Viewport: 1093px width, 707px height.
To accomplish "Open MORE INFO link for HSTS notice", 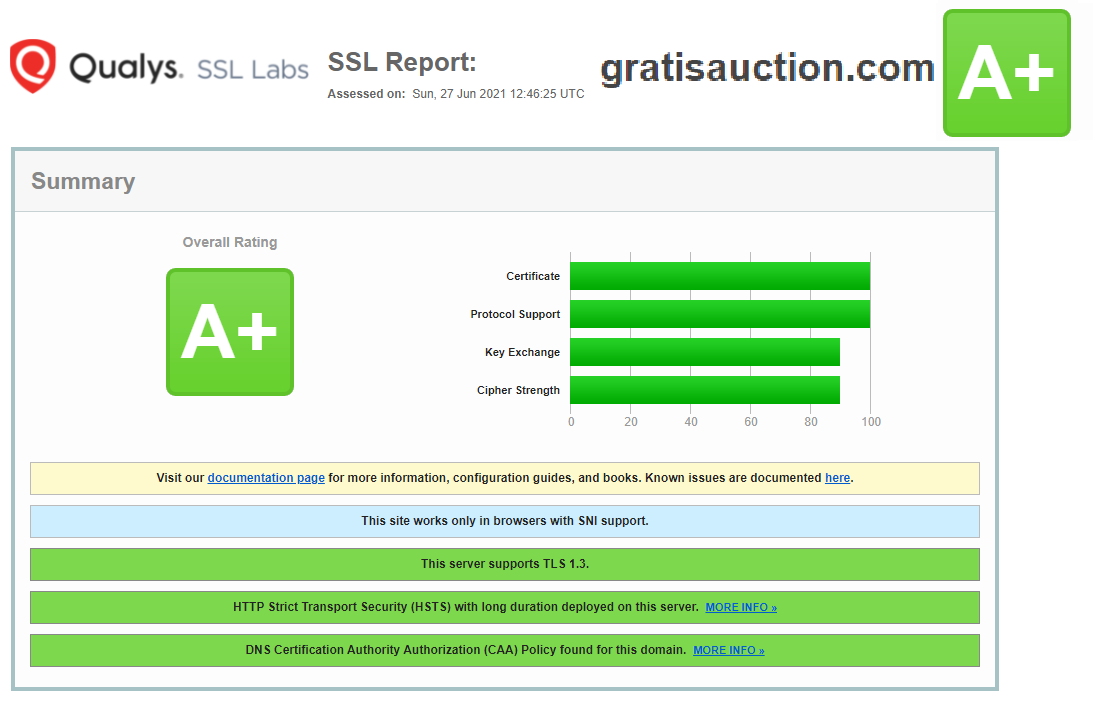I will [x=741, y=607].
